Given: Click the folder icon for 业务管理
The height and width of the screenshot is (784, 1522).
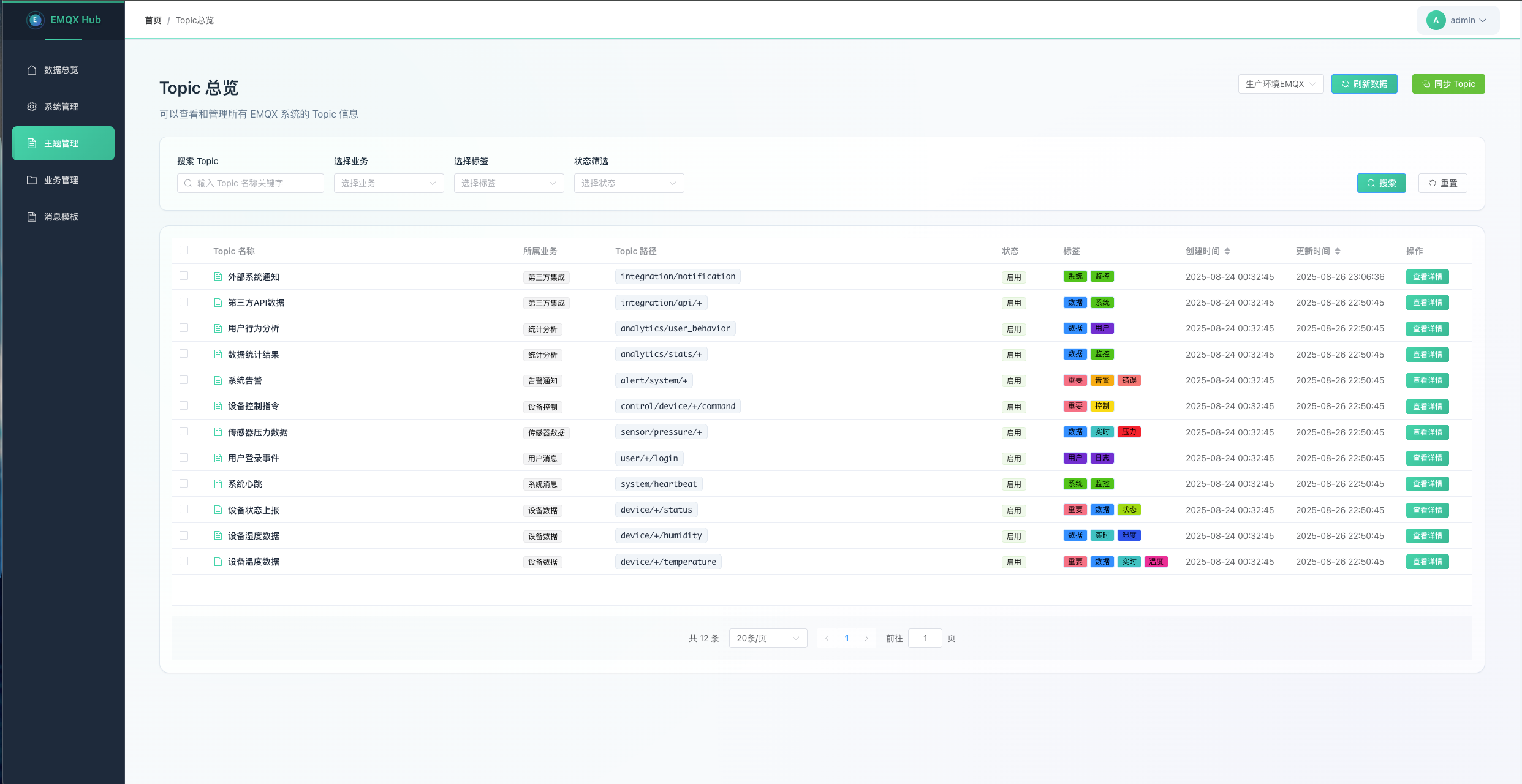Looking at the screenshot, I should (x=32, y=180).
